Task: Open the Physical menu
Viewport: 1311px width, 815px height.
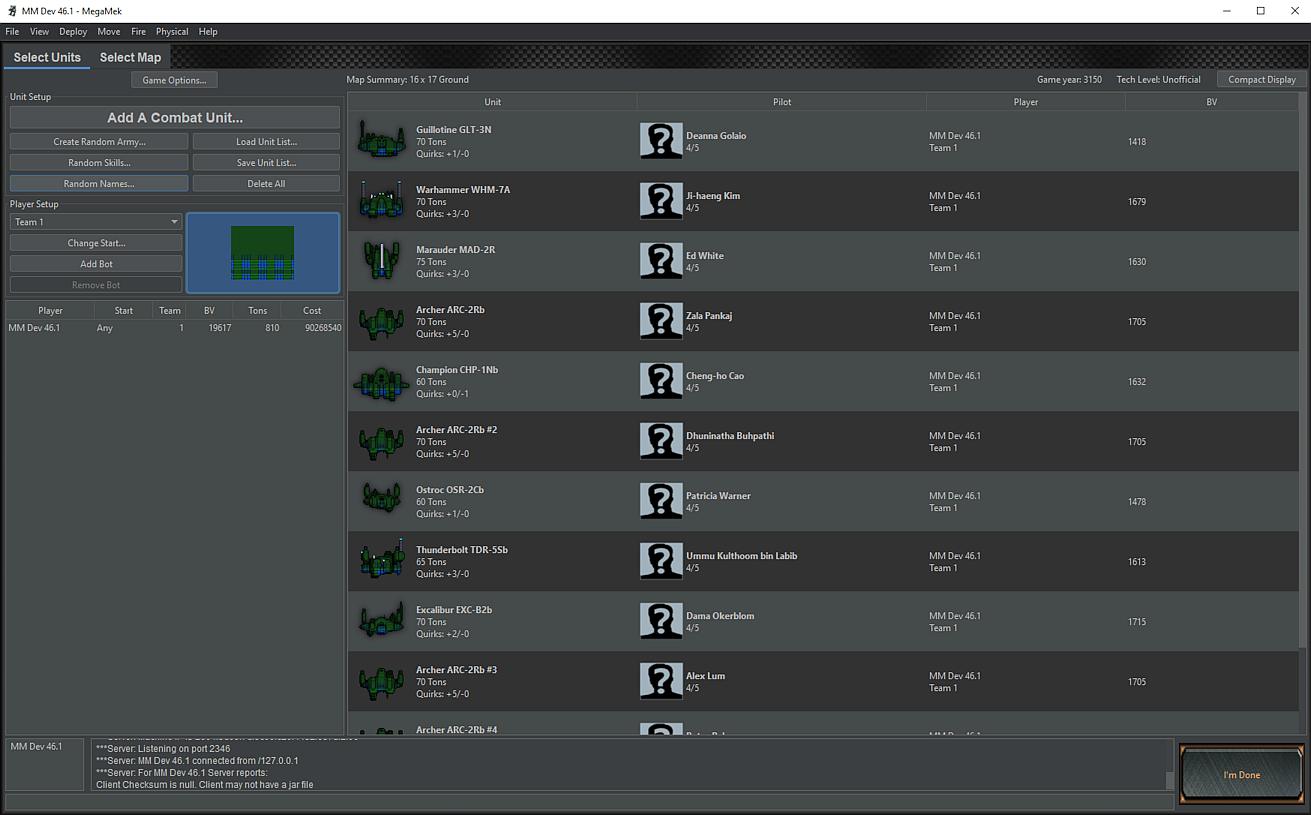Action: [x=172, y=32]
